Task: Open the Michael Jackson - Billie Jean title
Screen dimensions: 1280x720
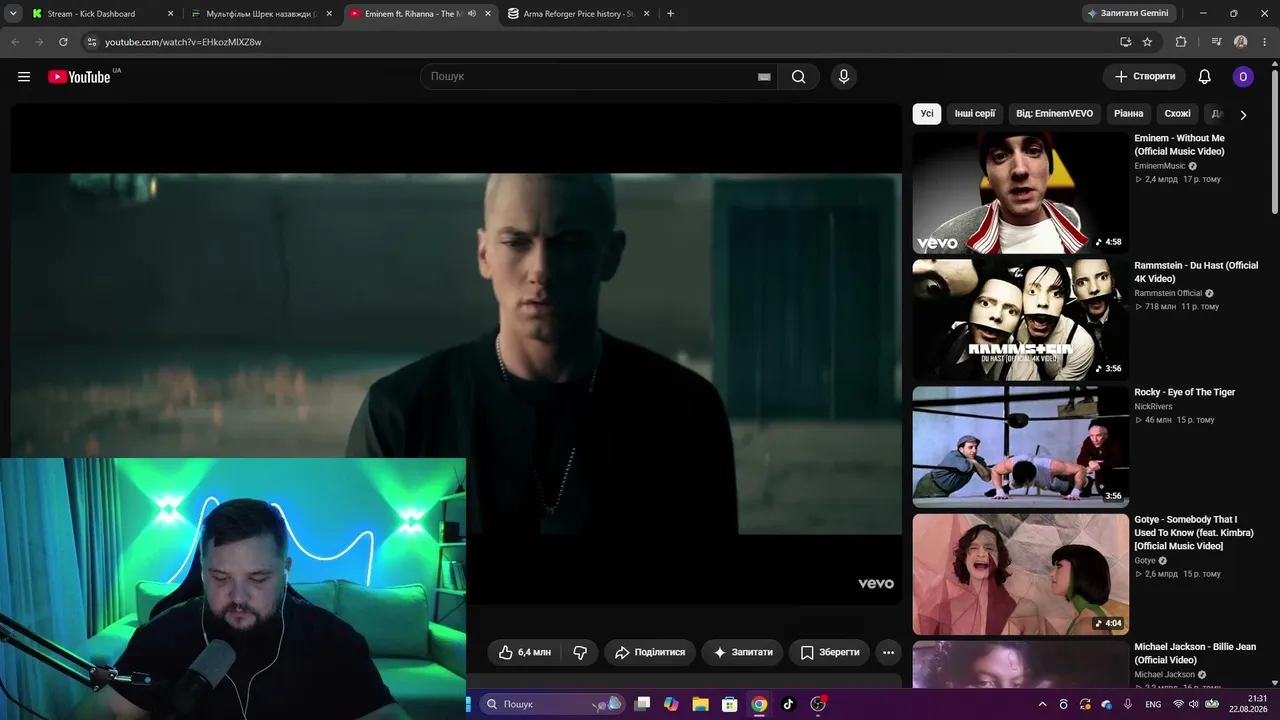Action: (1195, 654)
